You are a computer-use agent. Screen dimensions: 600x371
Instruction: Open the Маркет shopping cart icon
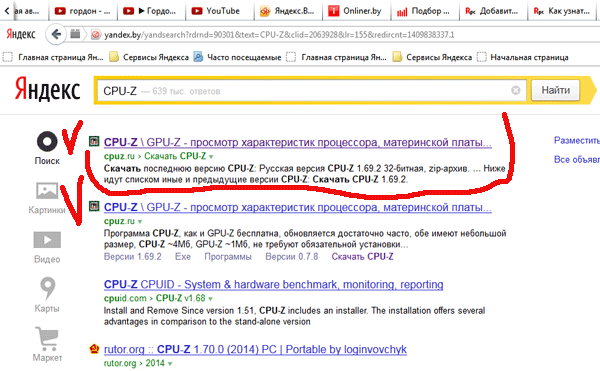(47, 338)
